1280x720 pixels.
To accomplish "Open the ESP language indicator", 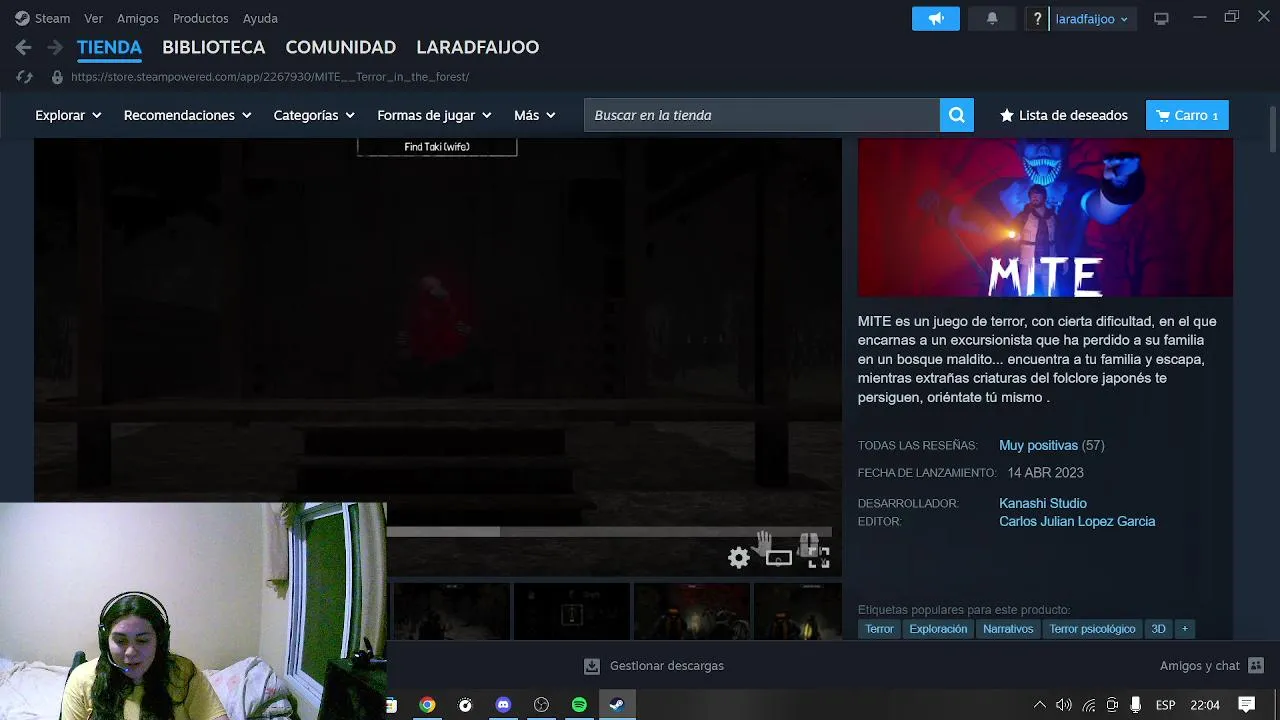I will 1165,705.
